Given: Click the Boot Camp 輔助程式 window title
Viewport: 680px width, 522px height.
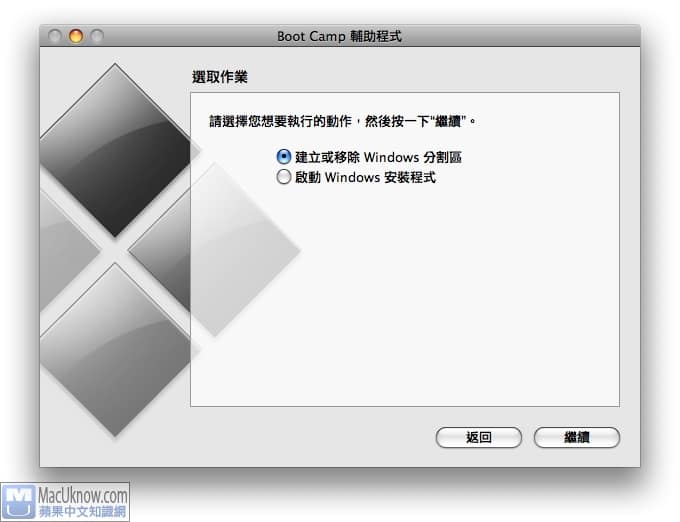Looking at the screenshot, I should 339,36.
